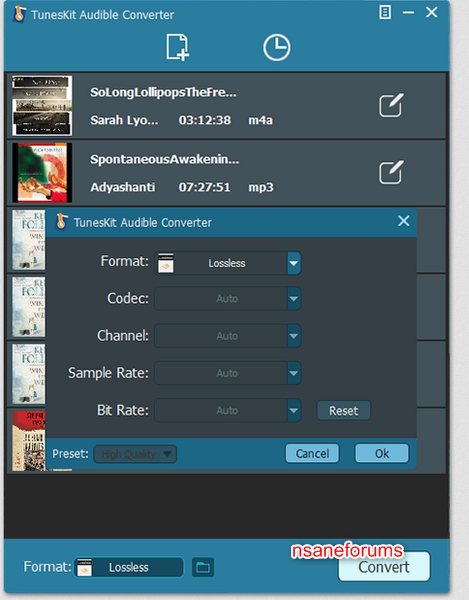Image resolution: width=469 pixels, height=600 pixels.
Task: Click the title SoLongLollipopsTheFre...
Action: tap(163, 92)
